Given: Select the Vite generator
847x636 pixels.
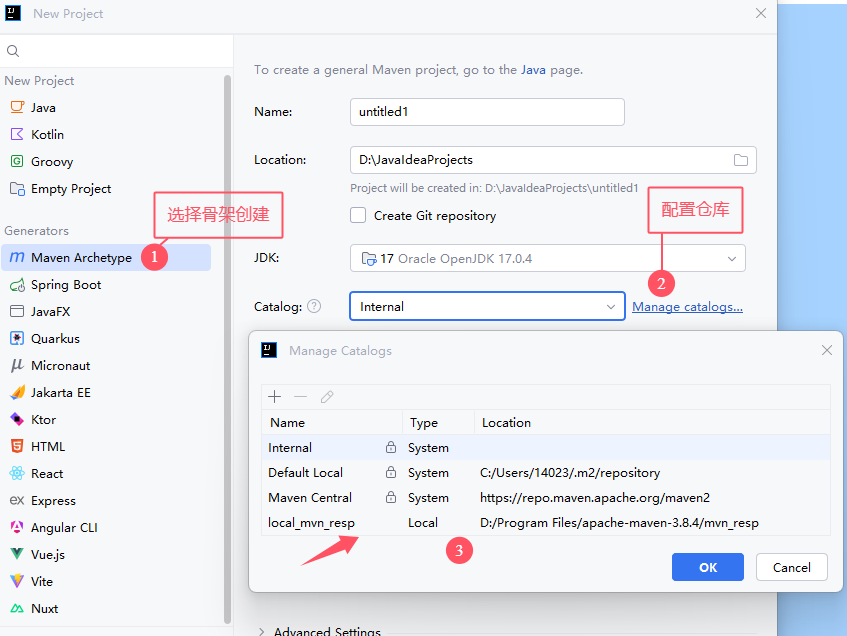Looking at the screenshot, I should pyautogui.click(x=106, y=582).
